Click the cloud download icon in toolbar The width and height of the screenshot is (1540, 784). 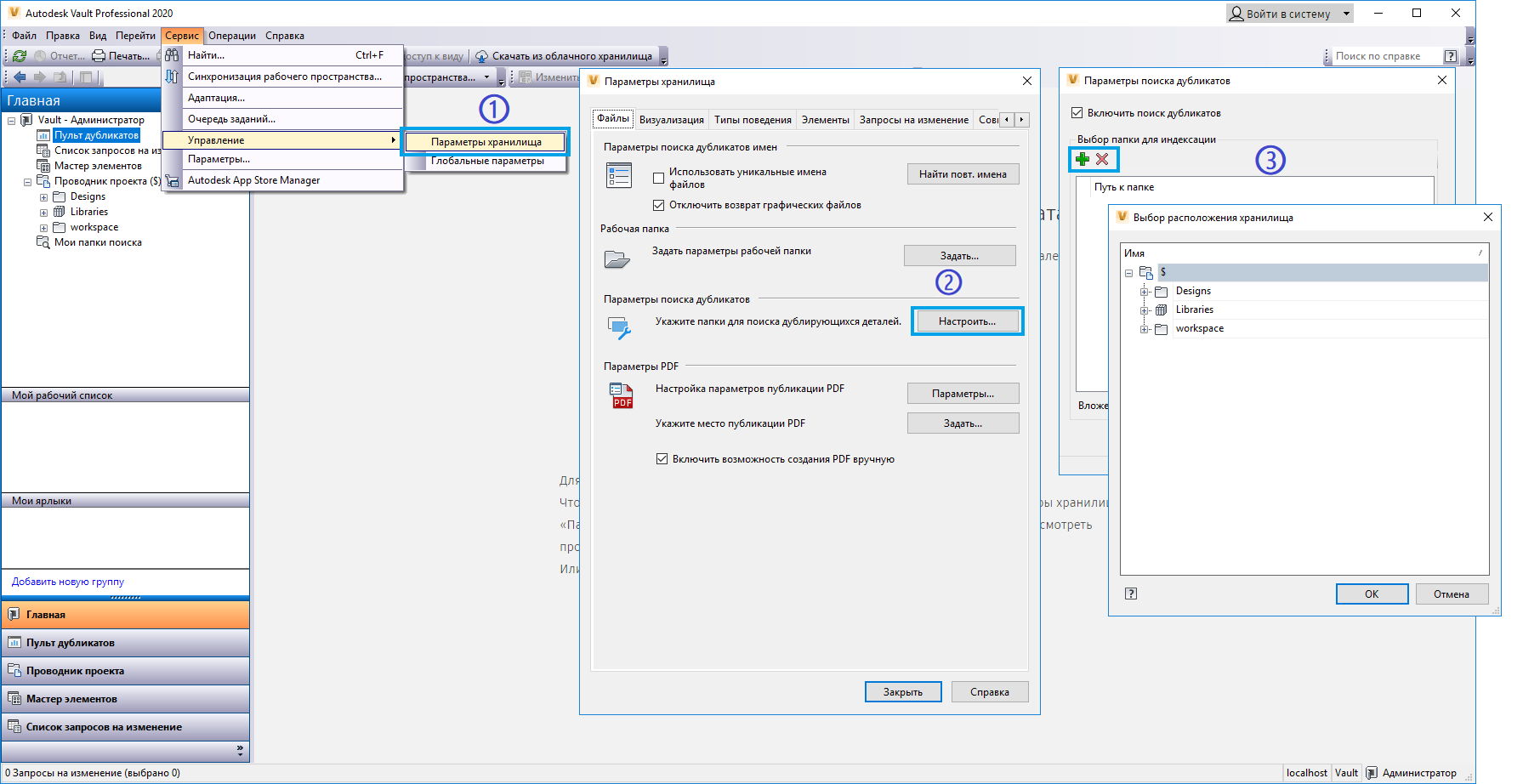(x=481, y=56)
